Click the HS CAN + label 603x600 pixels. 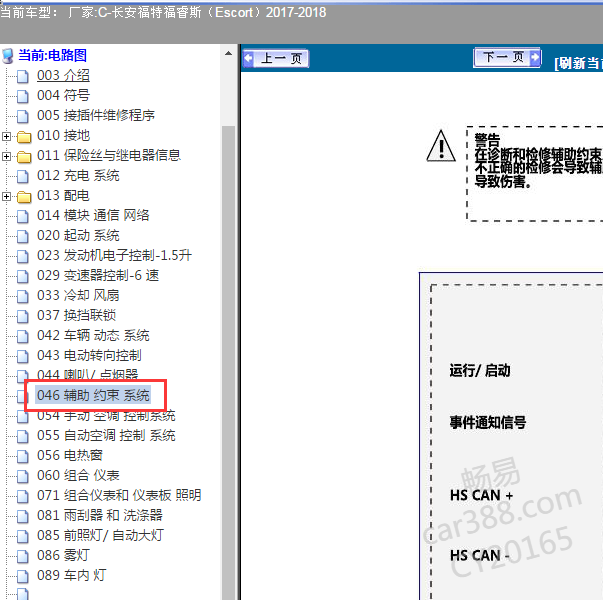tap(481, 495)
